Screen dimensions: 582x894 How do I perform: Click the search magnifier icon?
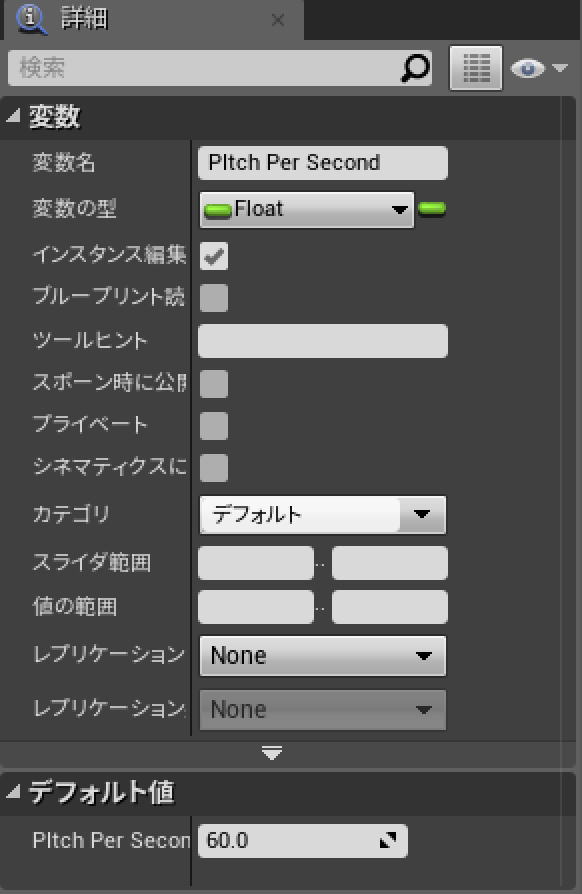tap(416, 68)
